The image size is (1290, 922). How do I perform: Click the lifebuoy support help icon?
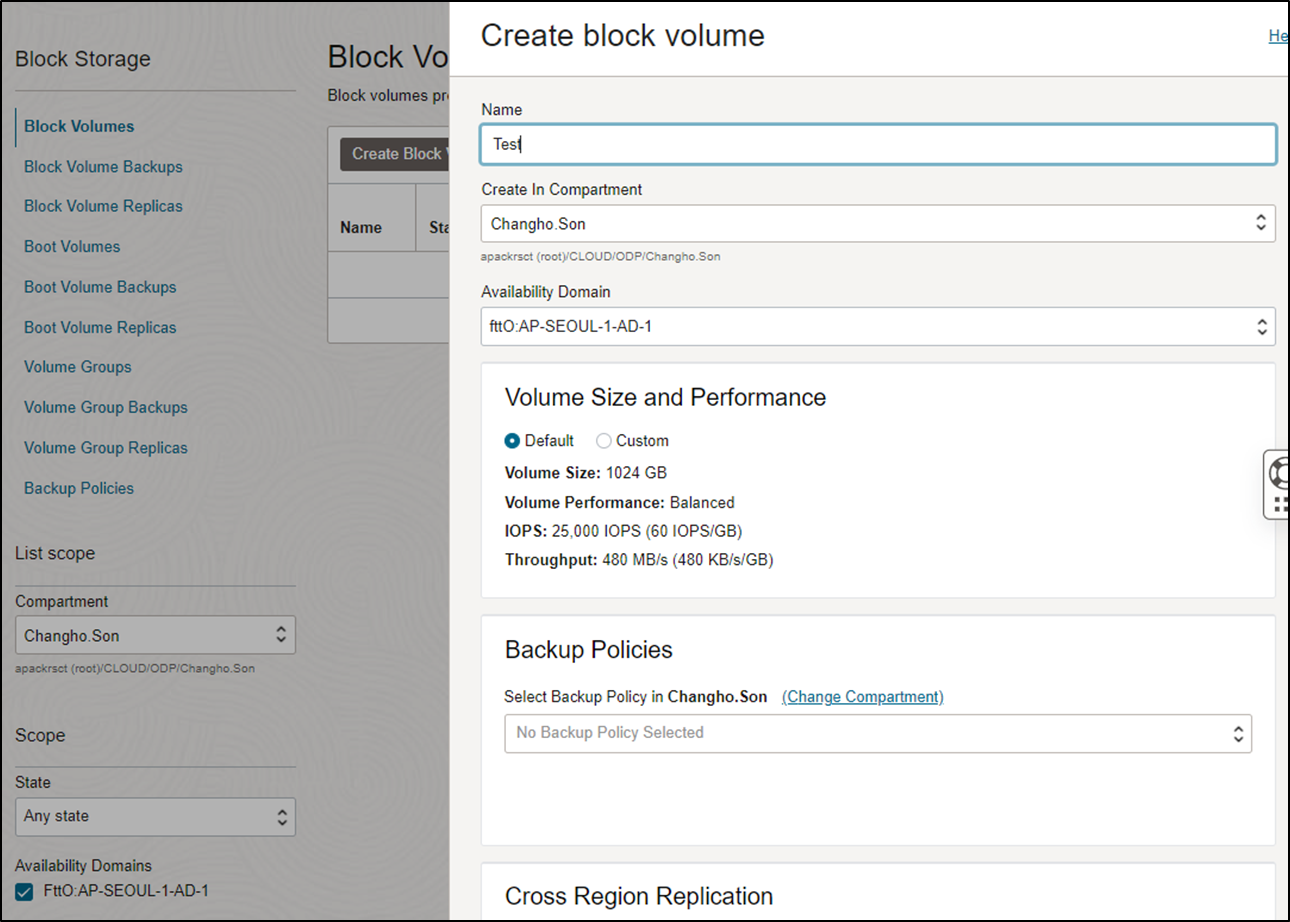(x=1279, y=471)
